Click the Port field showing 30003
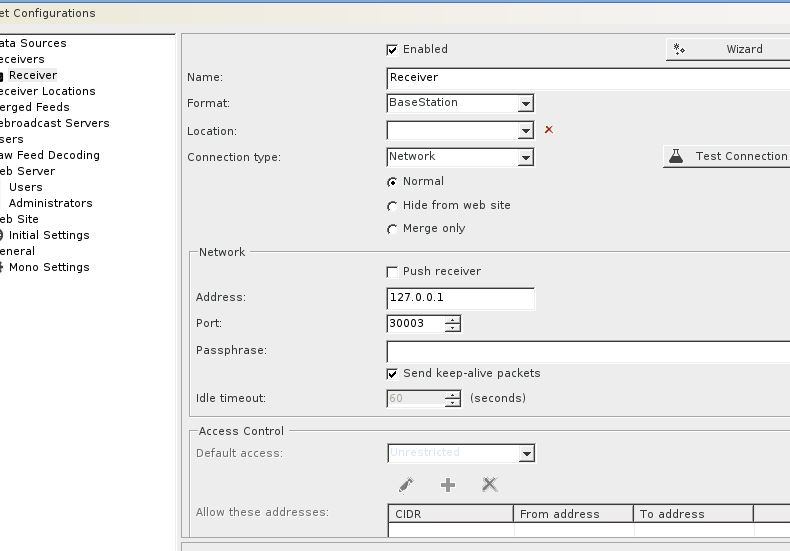Screen dimensions: 790x551 [x=416, y=323]
